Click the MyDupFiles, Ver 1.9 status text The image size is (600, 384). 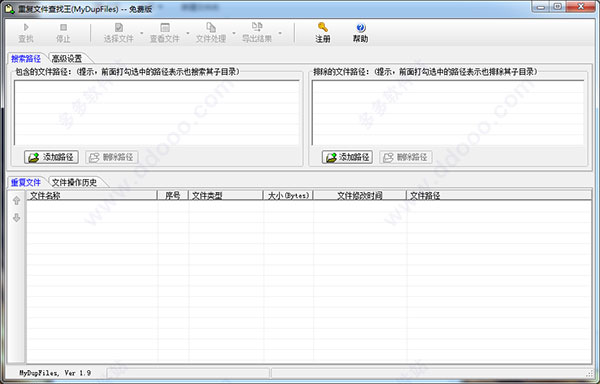tap(55, 373)
